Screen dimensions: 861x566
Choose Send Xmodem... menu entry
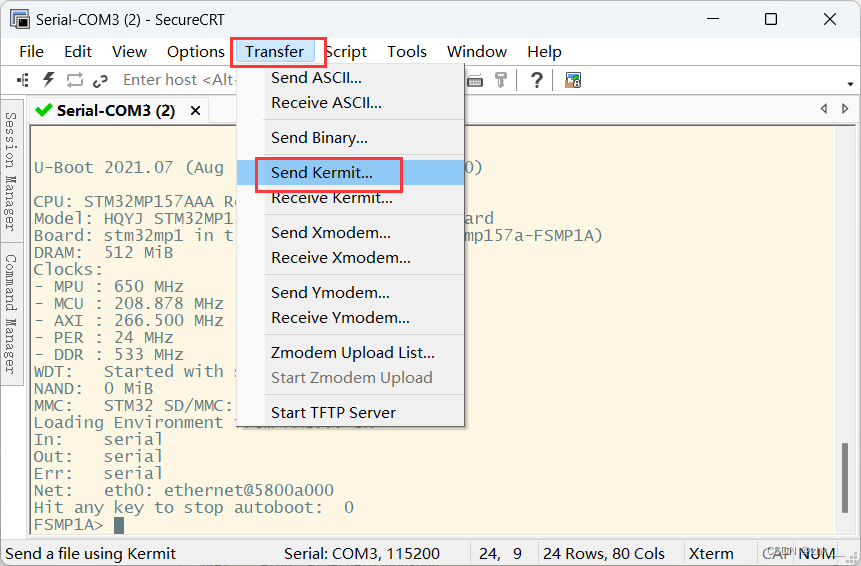350,233
